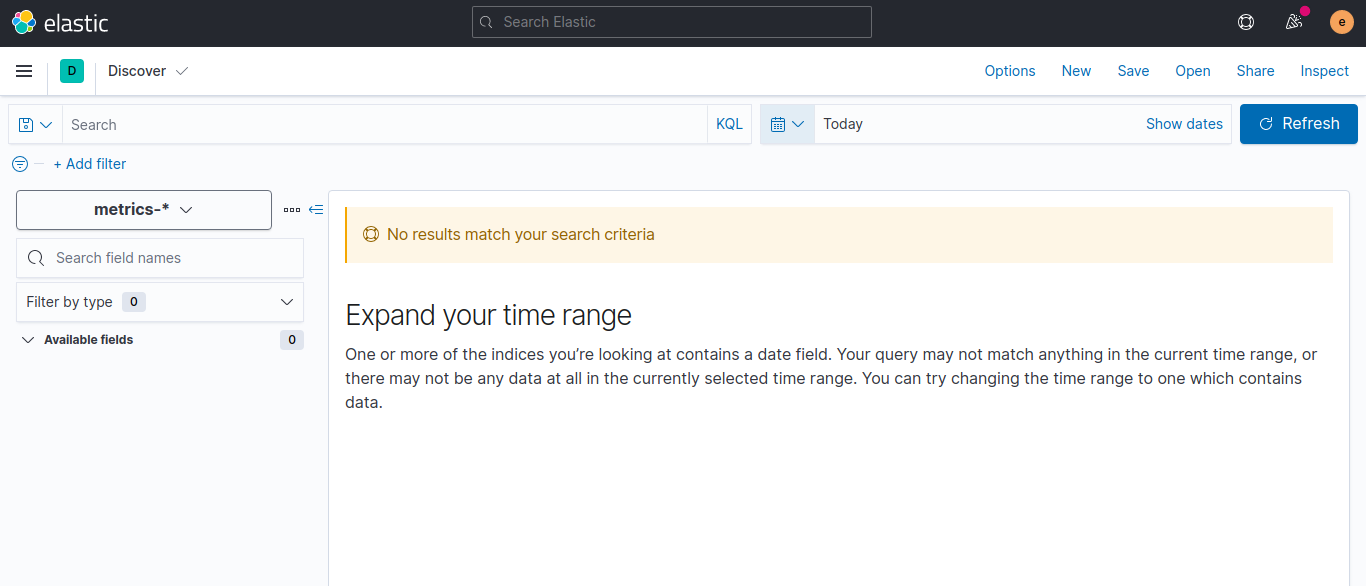Toggle Show dates in time picker
Viewport: 1366px width, 586px height.
pyautogui.click(x=1184, y=124)
